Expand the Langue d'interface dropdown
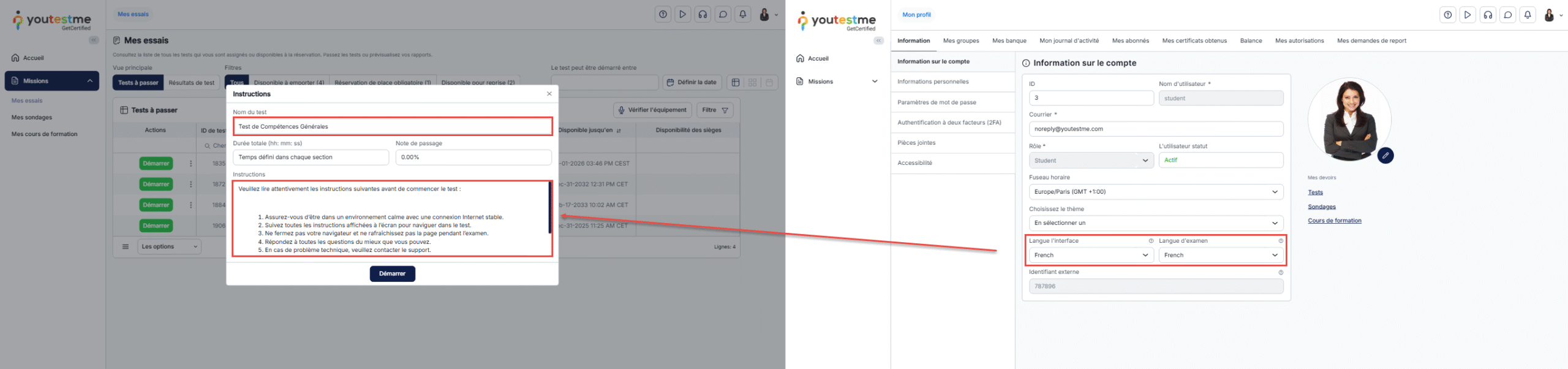 (x=1091, y=255)
